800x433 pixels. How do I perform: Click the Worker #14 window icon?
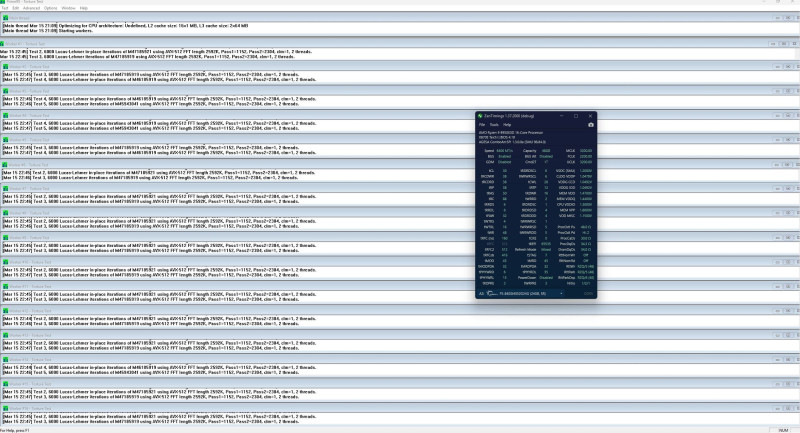[x=6, y=360]
